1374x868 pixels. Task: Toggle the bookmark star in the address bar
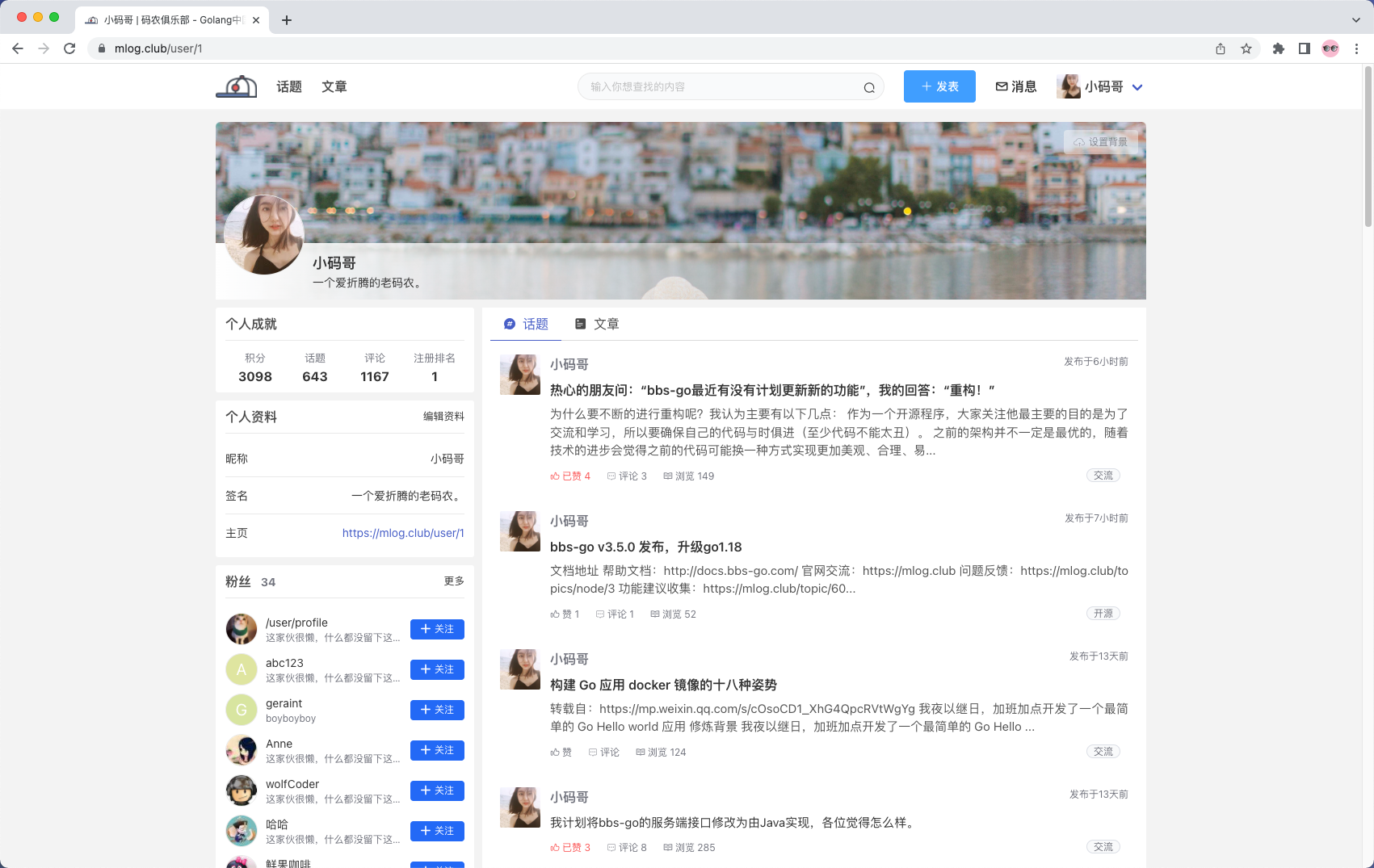point(1246,48)
